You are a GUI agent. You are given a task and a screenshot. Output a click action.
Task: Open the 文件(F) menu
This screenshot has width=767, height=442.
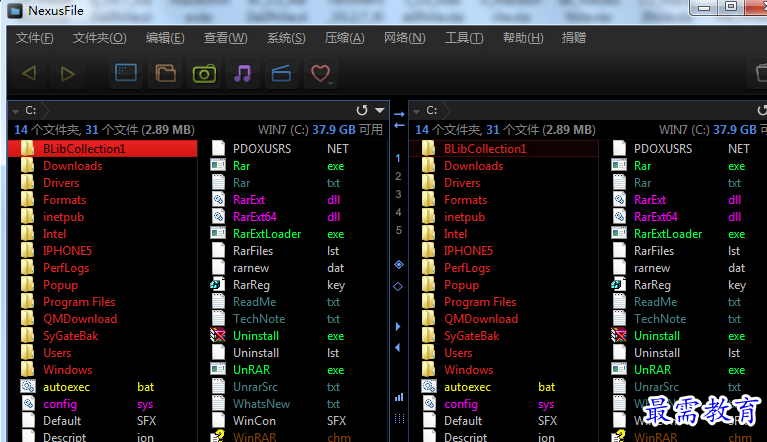pos(35,38)
